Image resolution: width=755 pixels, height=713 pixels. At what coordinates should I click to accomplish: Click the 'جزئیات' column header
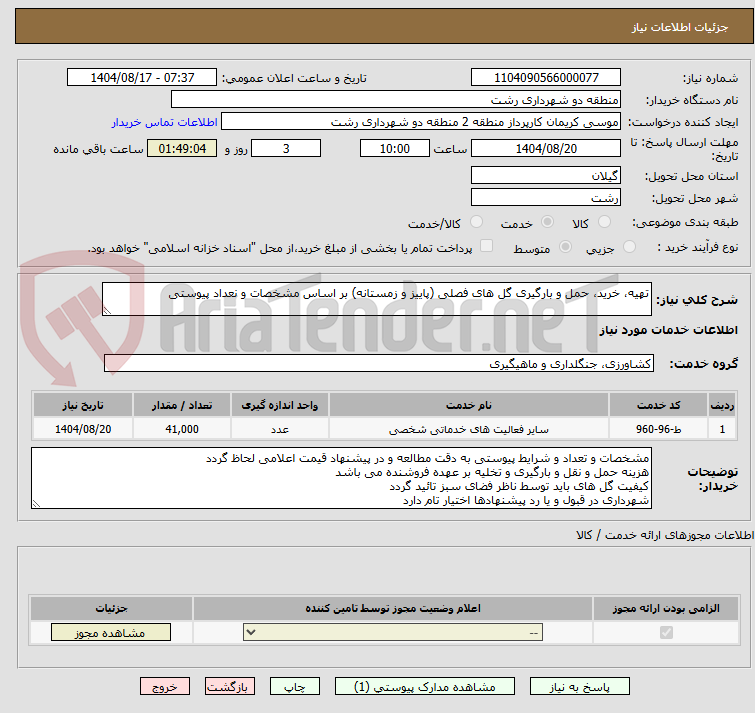point(111,609)
